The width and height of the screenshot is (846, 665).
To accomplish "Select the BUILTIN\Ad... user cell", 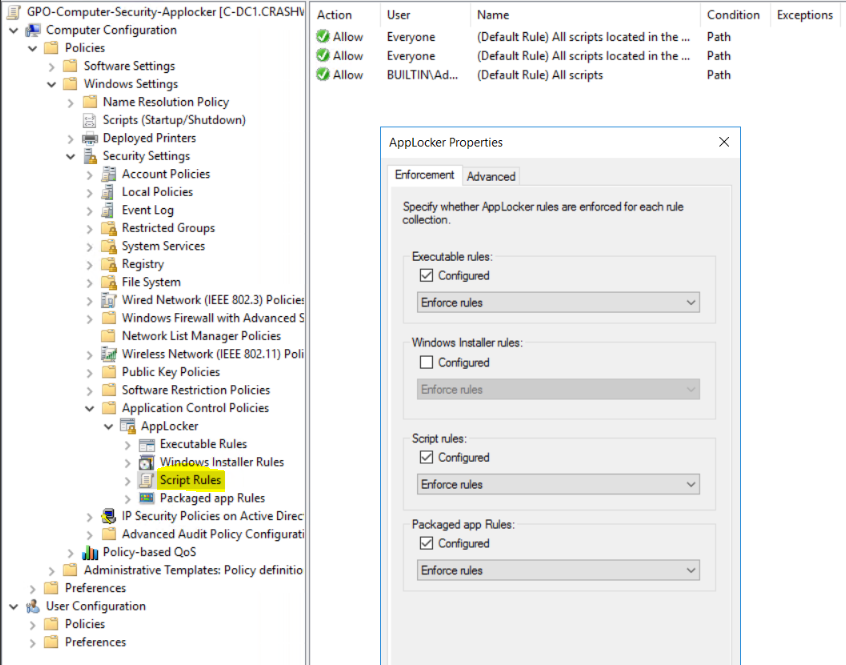I will pos(422,75).
